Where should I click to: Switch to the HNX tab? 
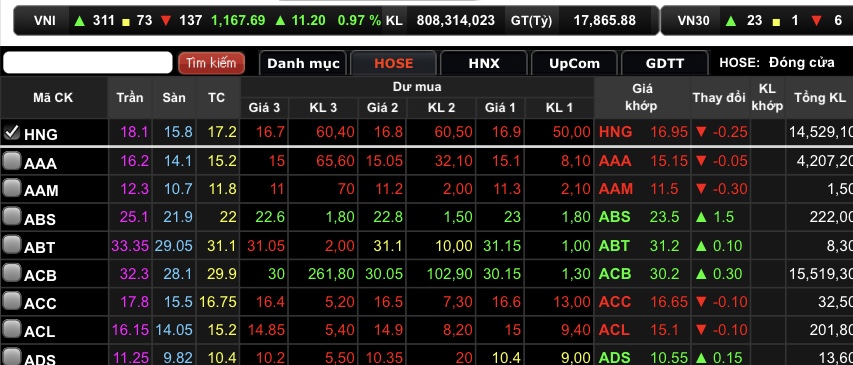click(x=484, y=64)
